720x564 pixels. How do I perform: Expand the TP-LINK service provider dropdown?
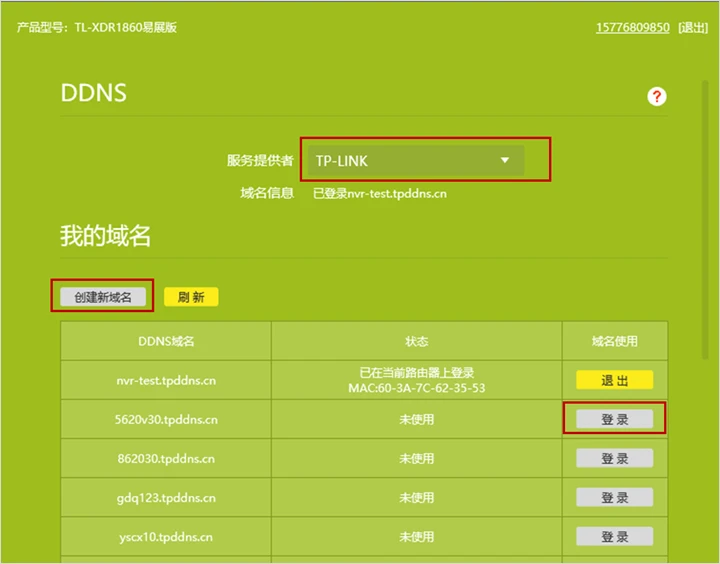point(416,160)
